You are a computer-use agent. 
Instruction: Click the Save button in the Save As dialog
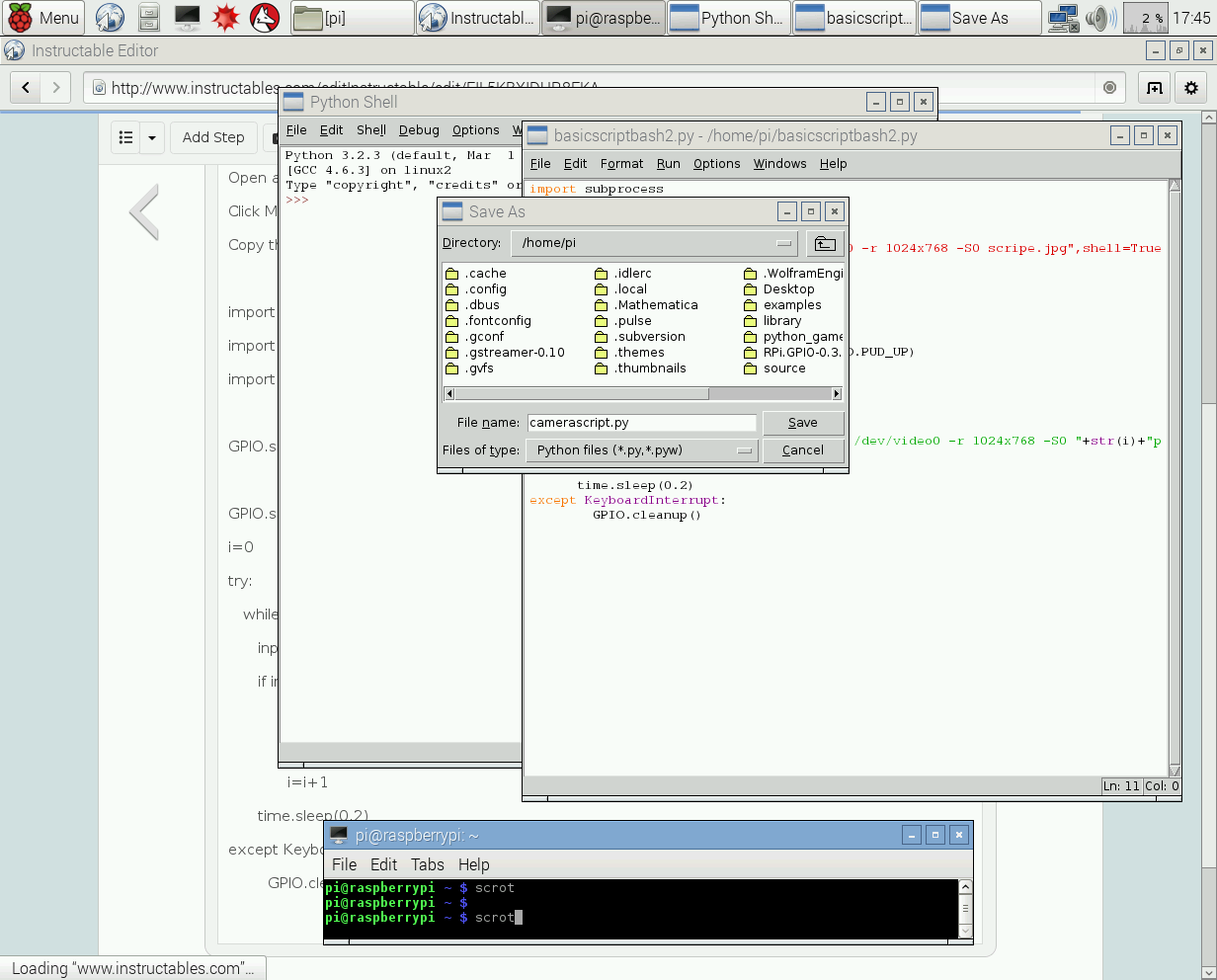pos(803,422)
